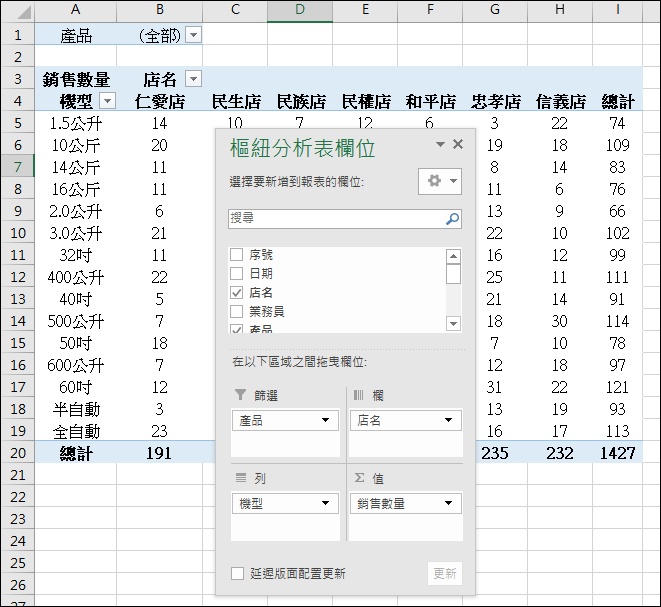
Task: Click the 篩選 area funnel icon
Action: (x=240, y=395)
